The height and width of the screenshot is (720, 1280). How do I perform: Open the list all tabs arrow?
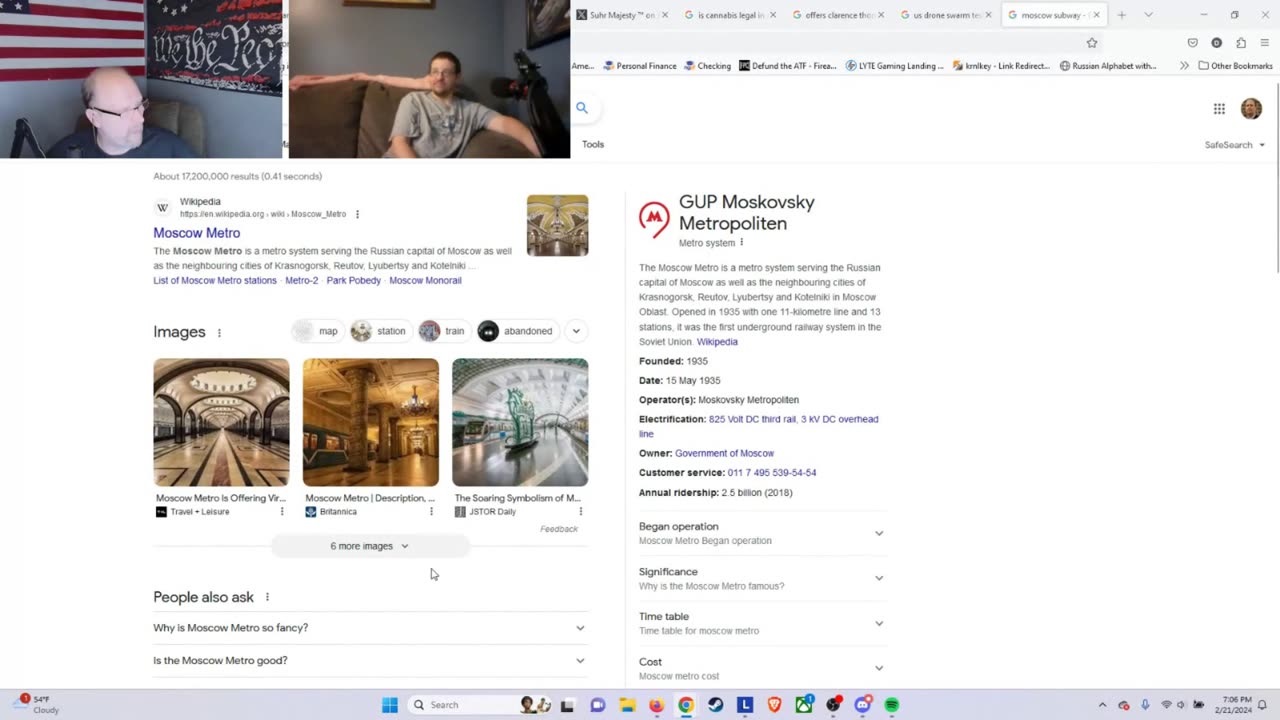(1148, 15)
